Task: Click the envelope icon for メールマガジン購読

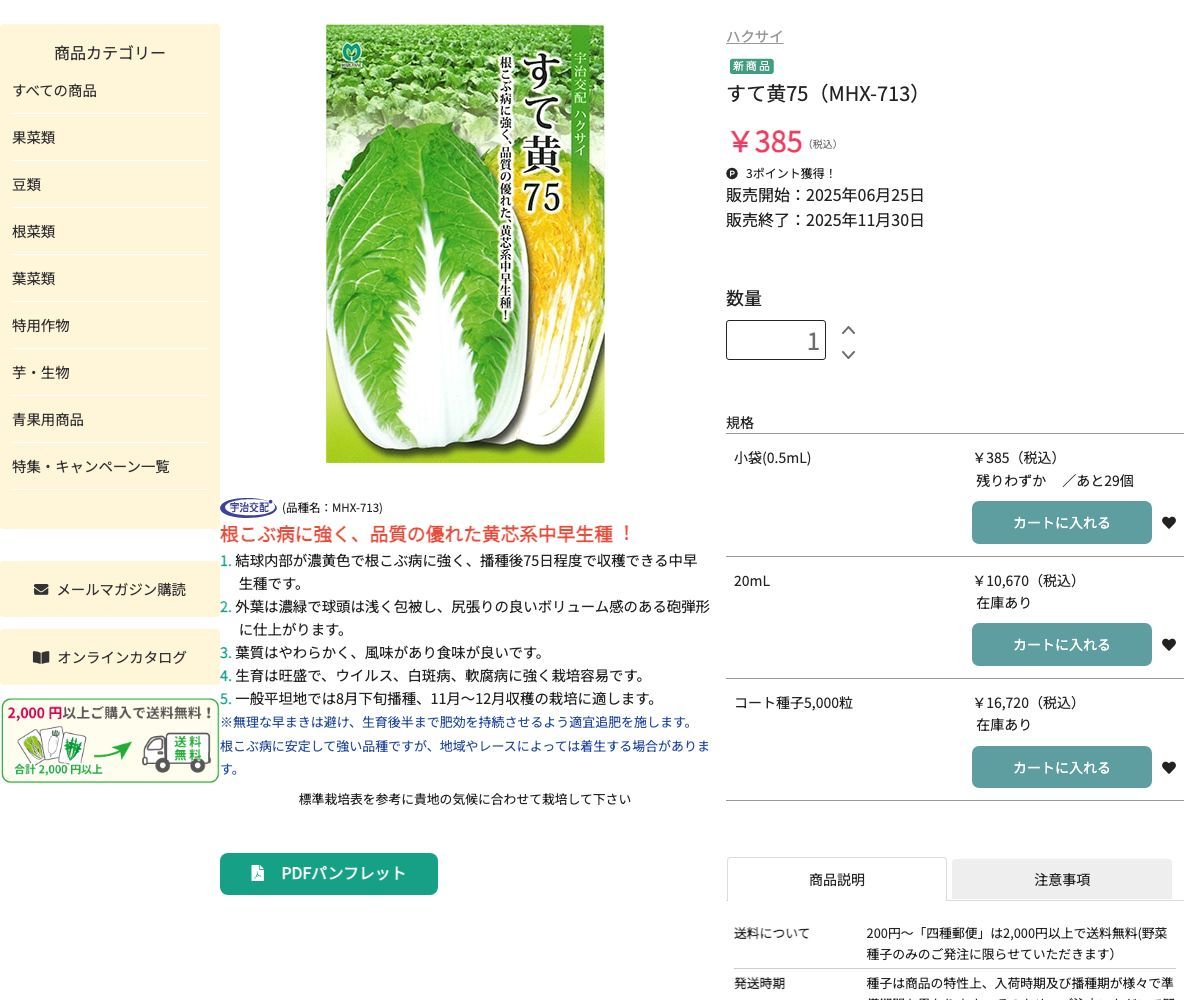Action: coord(41,589)
